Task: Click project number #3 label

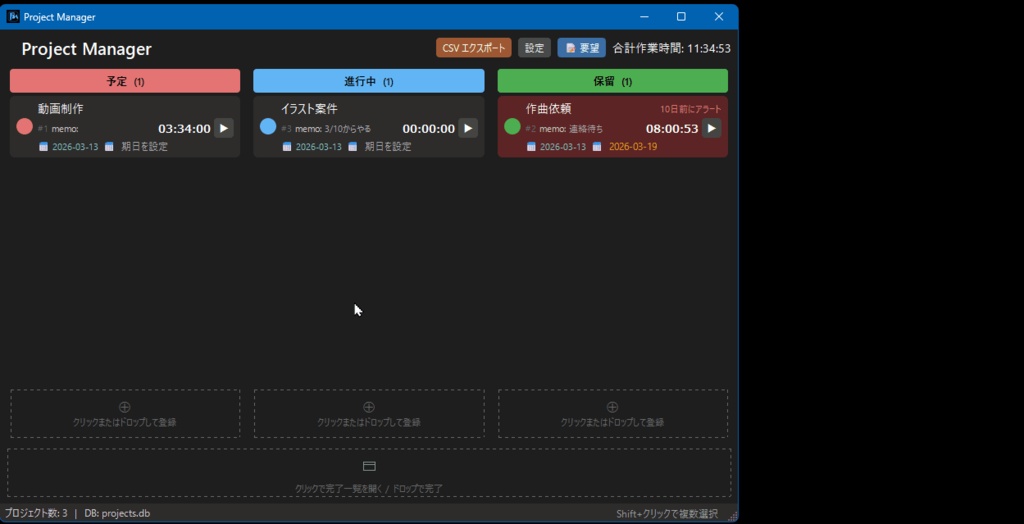Action: pyautogui.click(x=287, y=129)
